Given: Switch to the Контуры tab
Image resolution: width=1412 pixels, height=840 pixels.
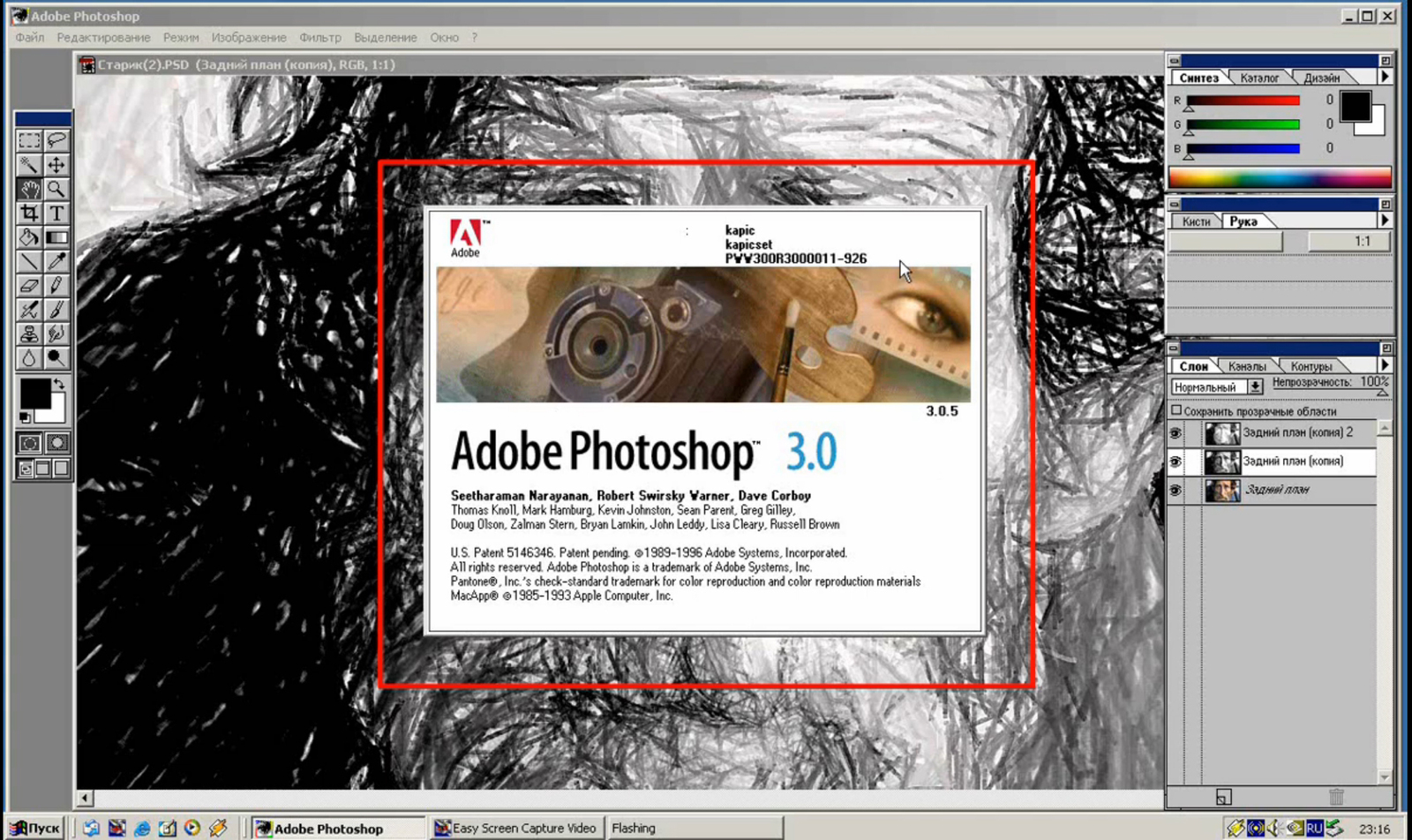Looking at the screenshot, I should click(x=1311, y=366).
